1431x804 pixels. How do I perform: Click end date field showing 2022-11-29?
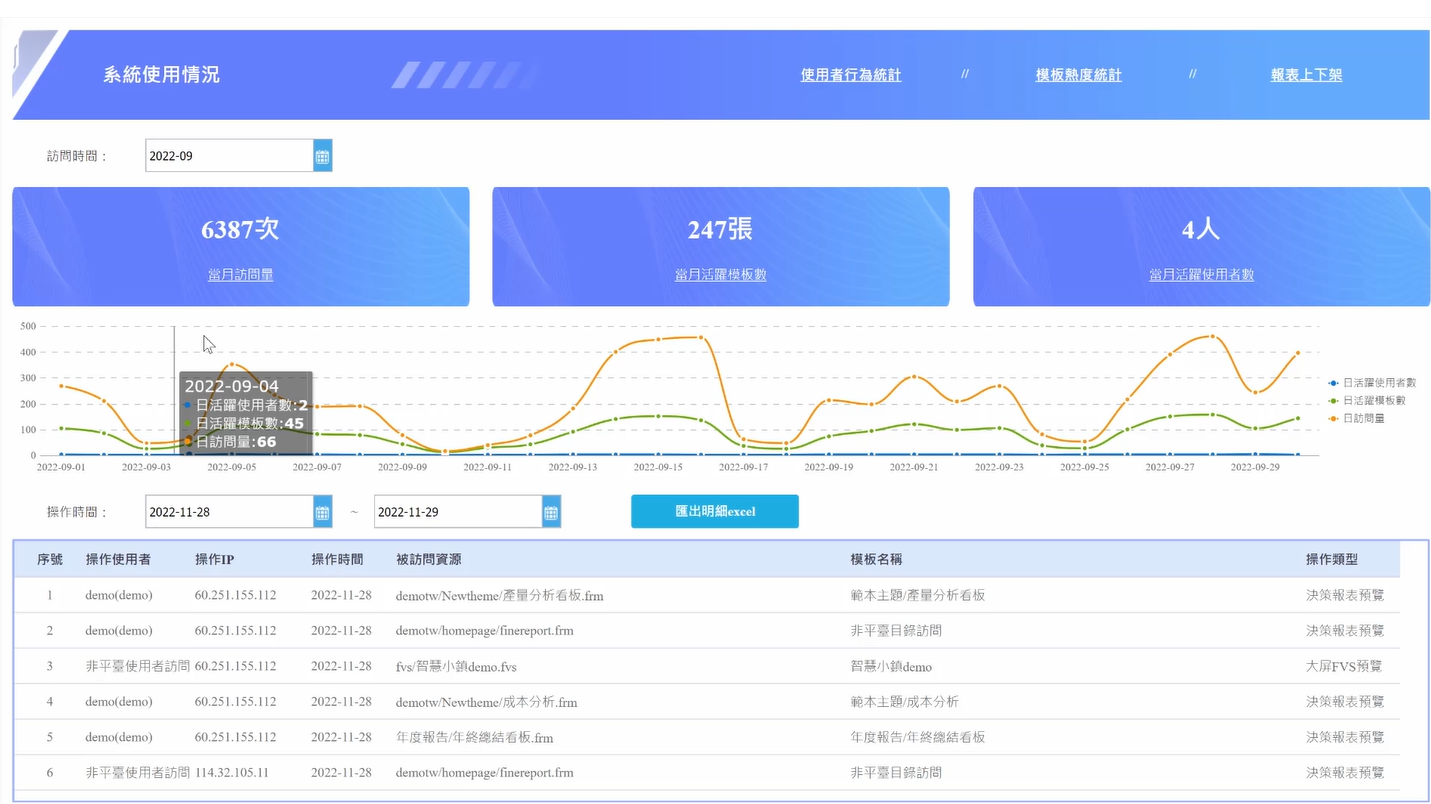(x=459, y=512)
